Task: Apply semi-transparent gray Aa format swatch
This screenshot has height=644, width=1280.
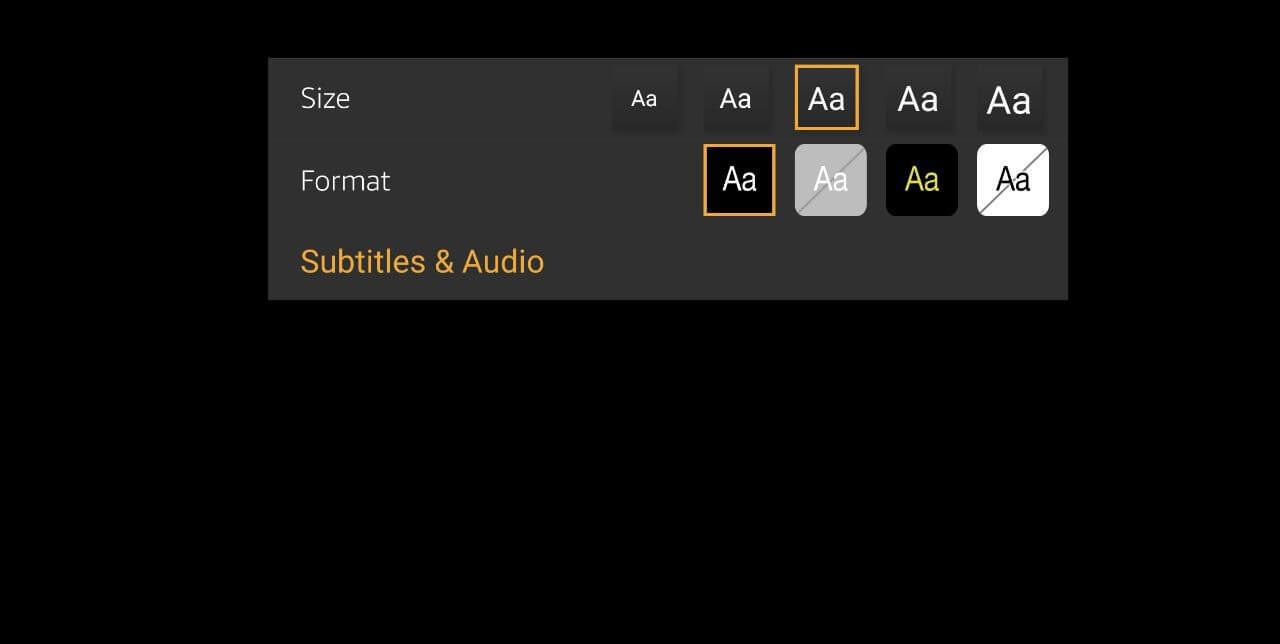Action: (x=830, y=180)
